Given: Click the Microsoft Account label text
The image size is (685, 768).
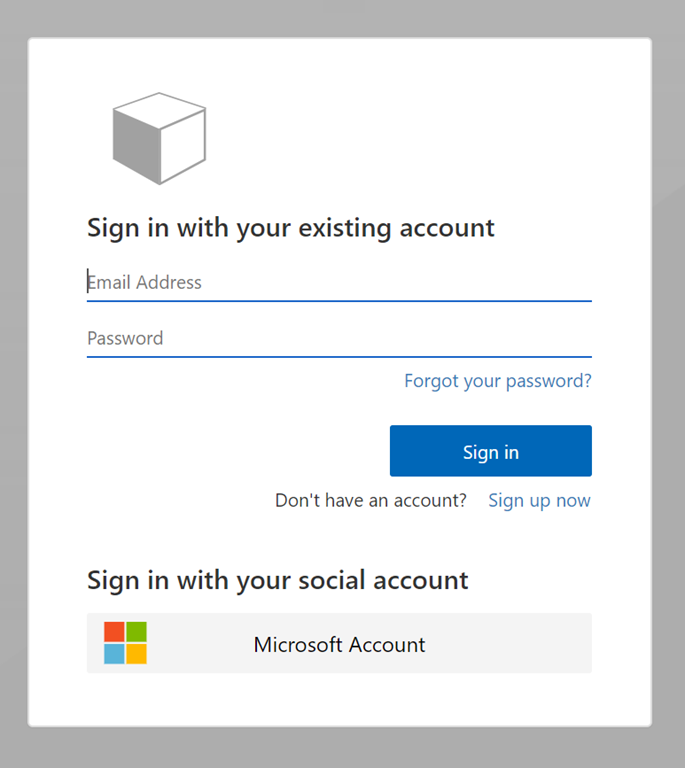Looking at the screenshot, I should click(339, 645).
